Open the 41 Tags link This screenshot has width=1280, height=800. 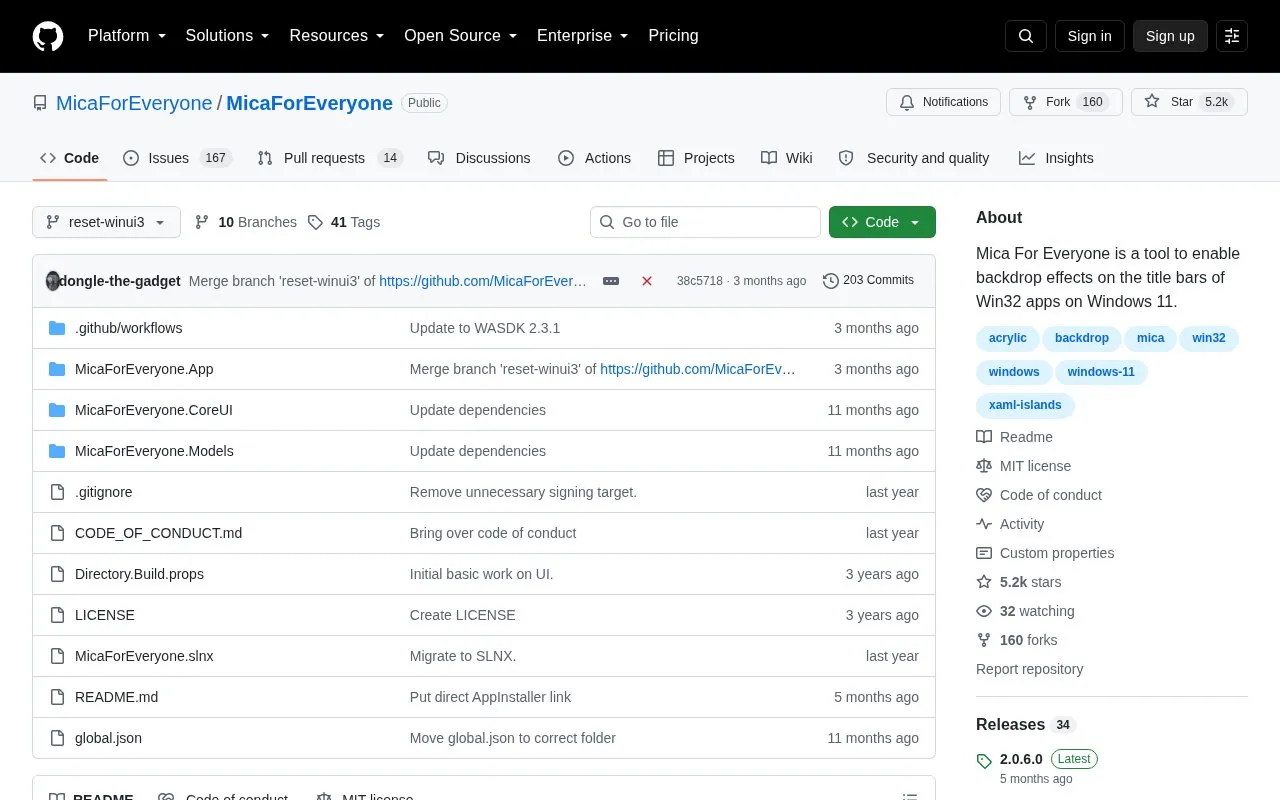(x=344, y=222)
